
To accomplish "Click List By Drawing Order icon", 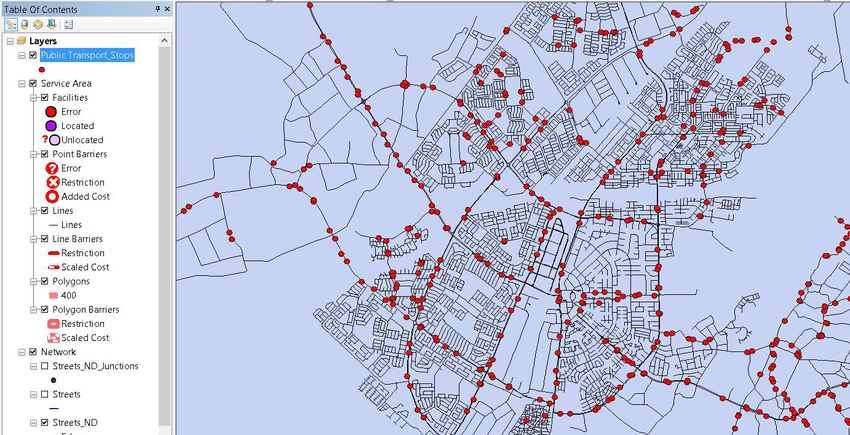I will (10, 23).
